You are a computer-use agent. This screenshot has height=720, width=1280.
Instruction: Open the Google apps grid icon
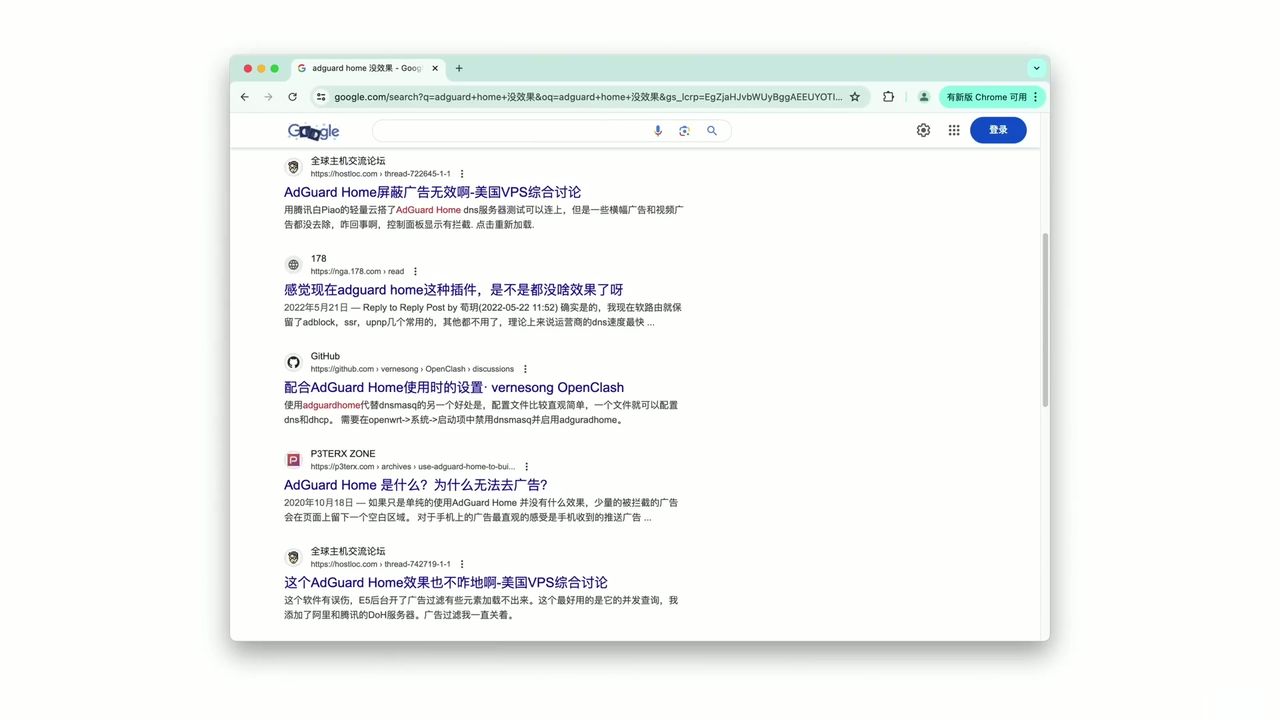(x=954, y=130)
